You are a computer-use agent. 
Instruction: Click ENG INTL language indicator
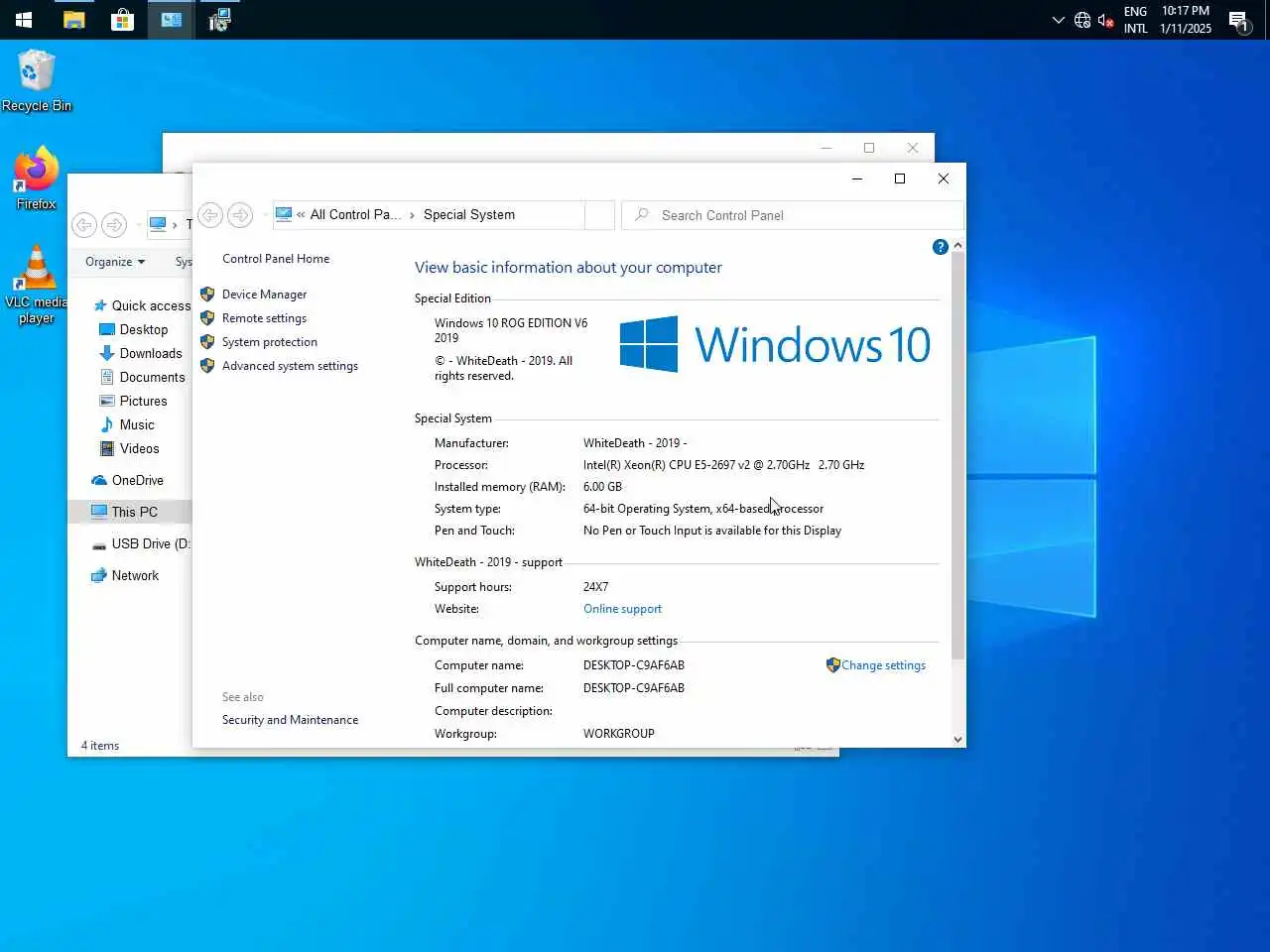(x=1135, y=20)
